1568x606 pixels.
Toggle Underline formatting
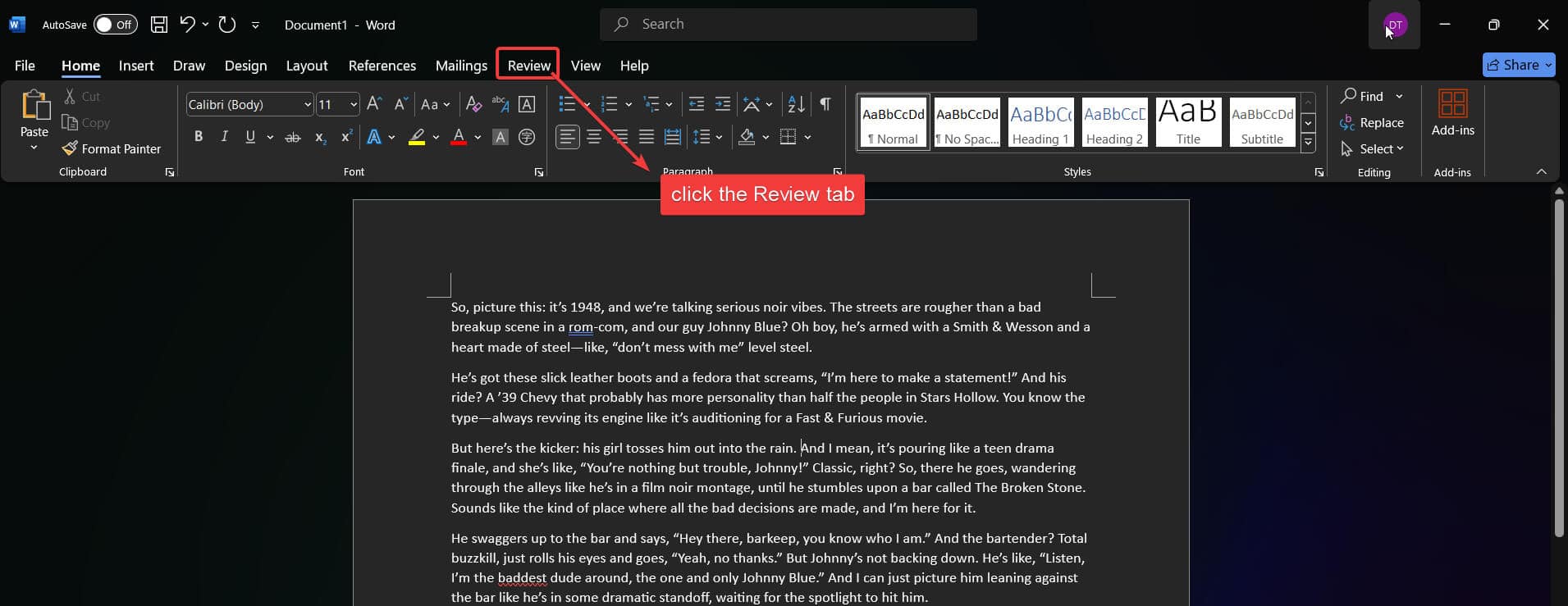[x=250, y=137]
